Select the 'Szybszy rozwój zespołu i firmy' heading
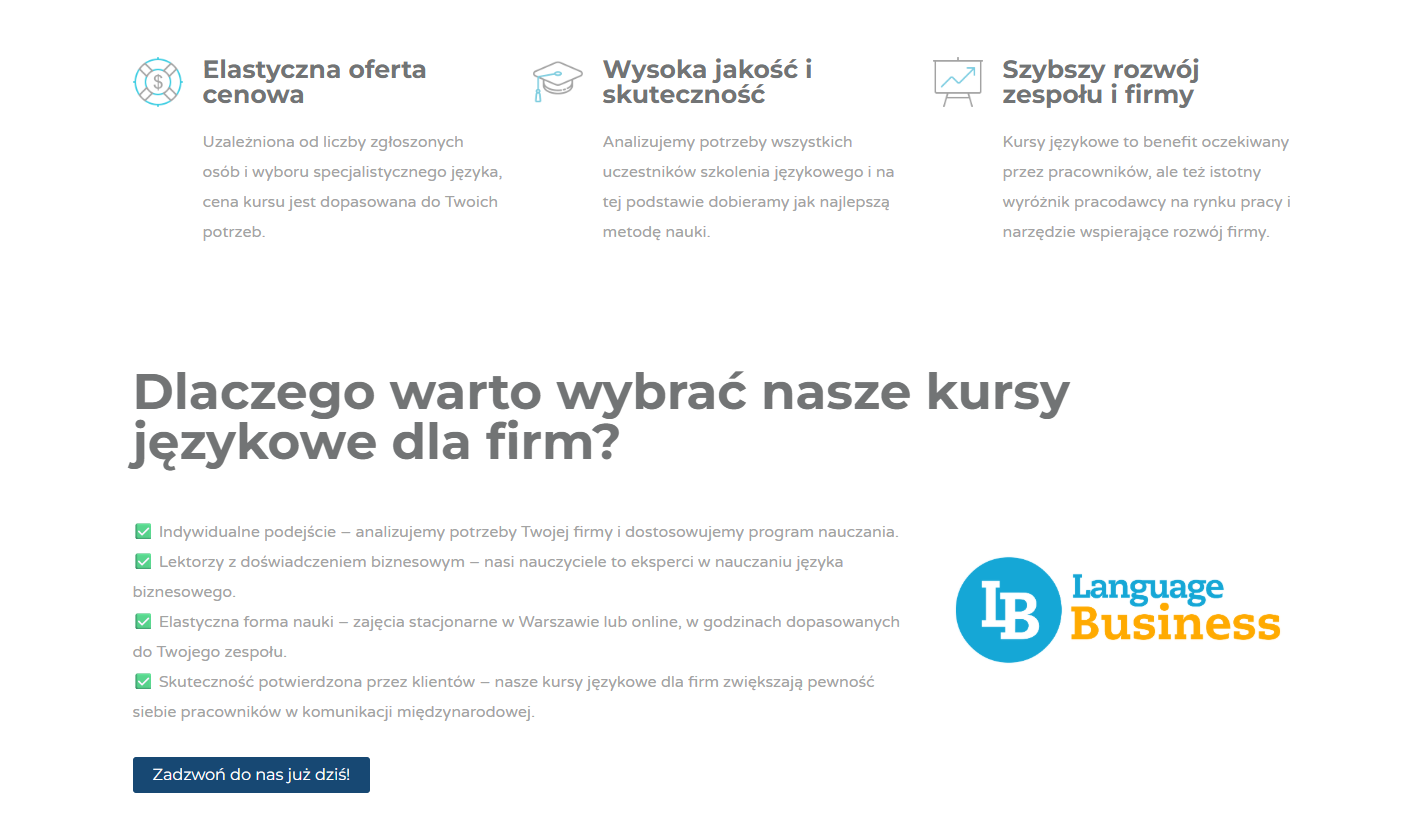 tap(1100, 82)
